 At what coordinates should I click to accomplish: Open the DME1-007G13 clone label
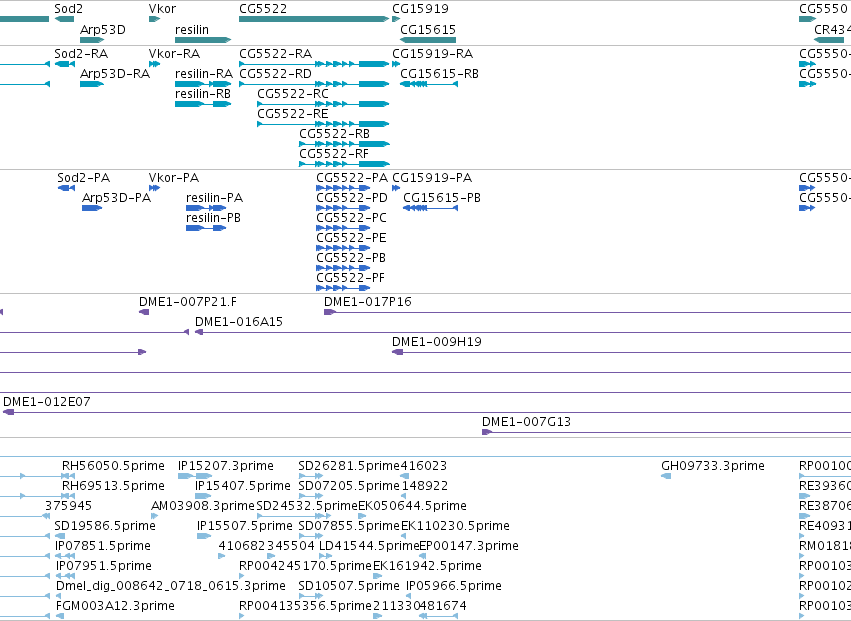(526, 422)
